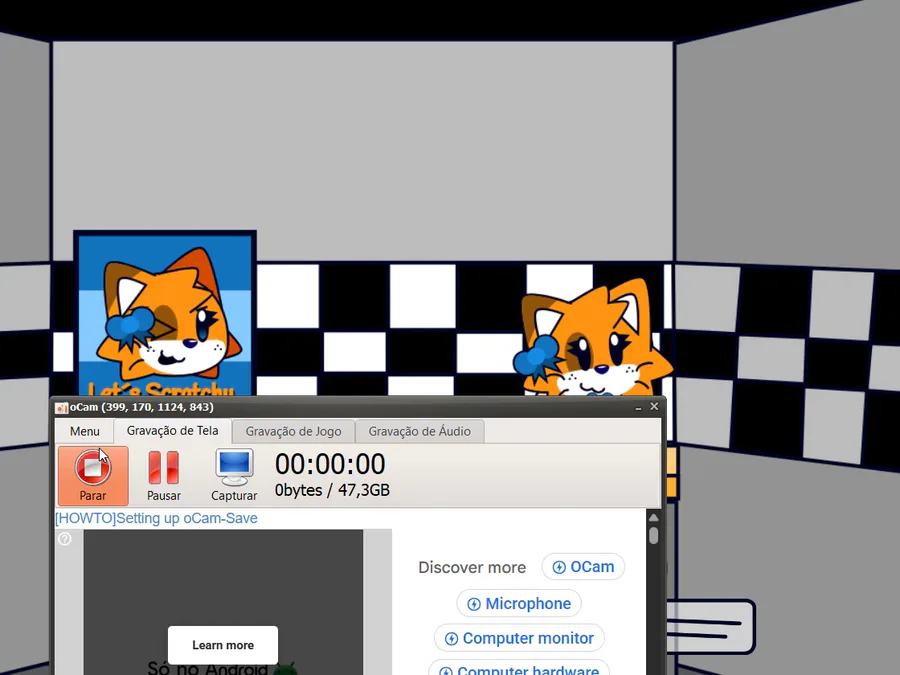Select the Microphone discover chip
The width and height of the screenshot is (900, 675).
point(519,604)
